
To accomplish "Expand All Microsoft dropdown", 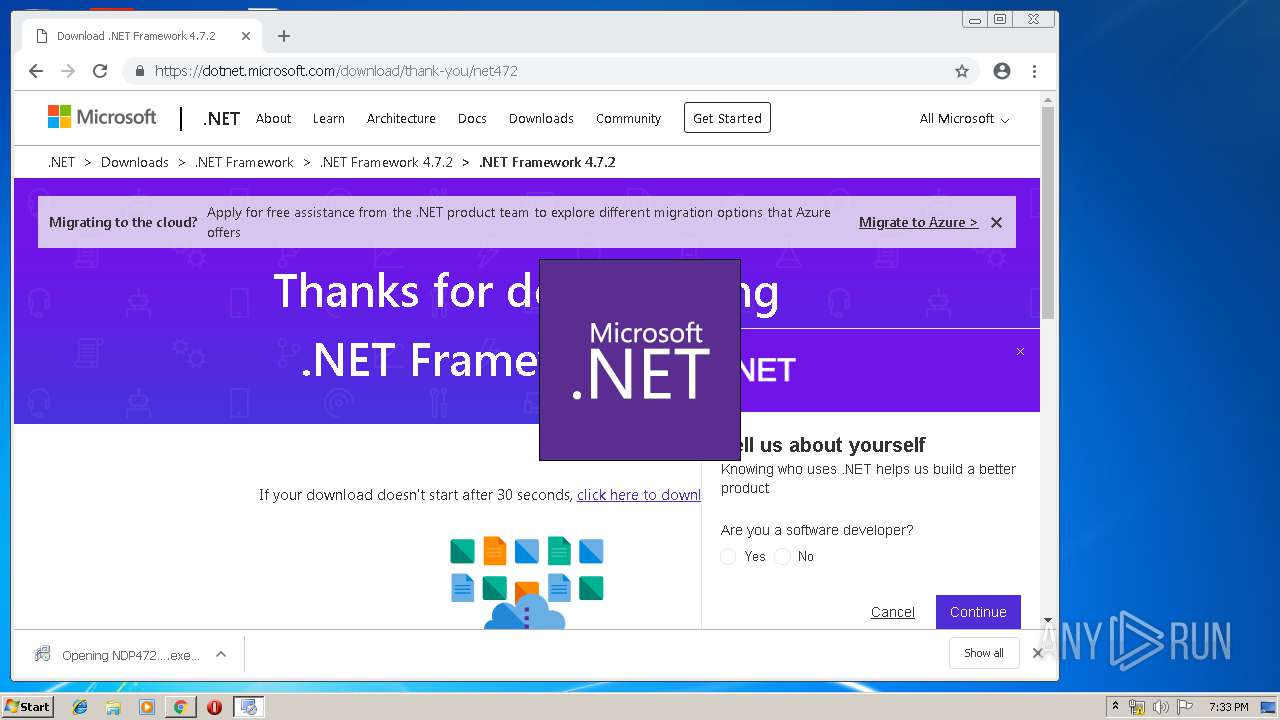I will (964, 118).
